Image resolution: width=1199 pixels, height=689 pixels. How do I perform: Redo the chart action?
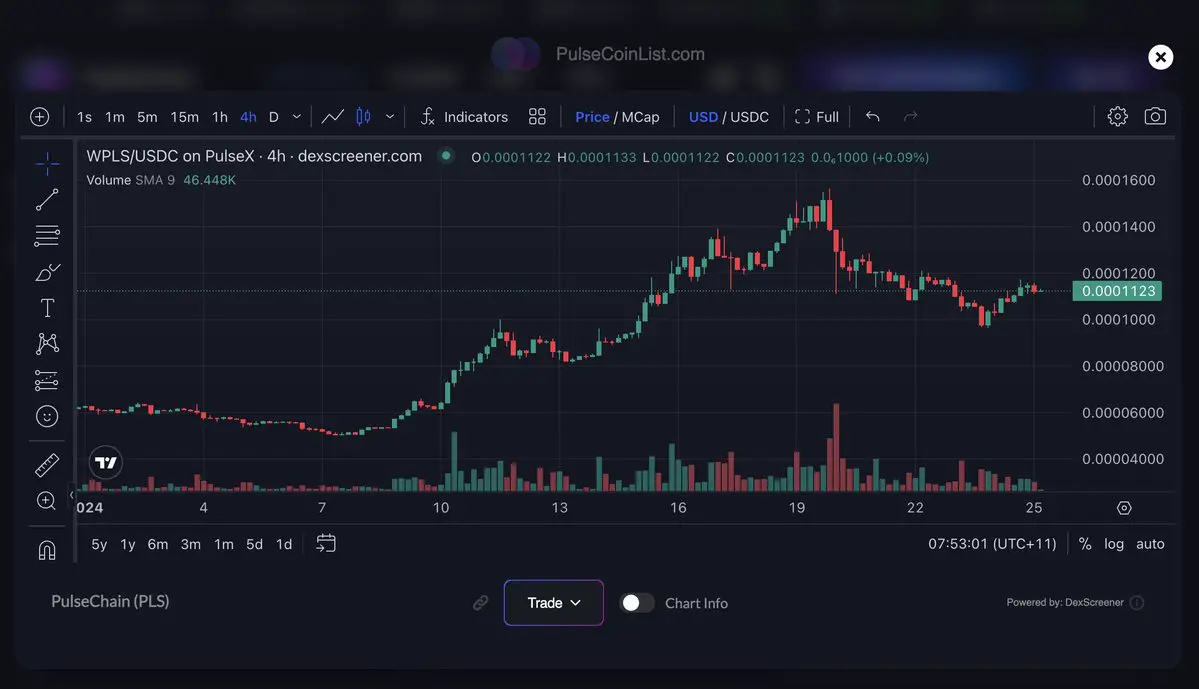click(910, 116)
